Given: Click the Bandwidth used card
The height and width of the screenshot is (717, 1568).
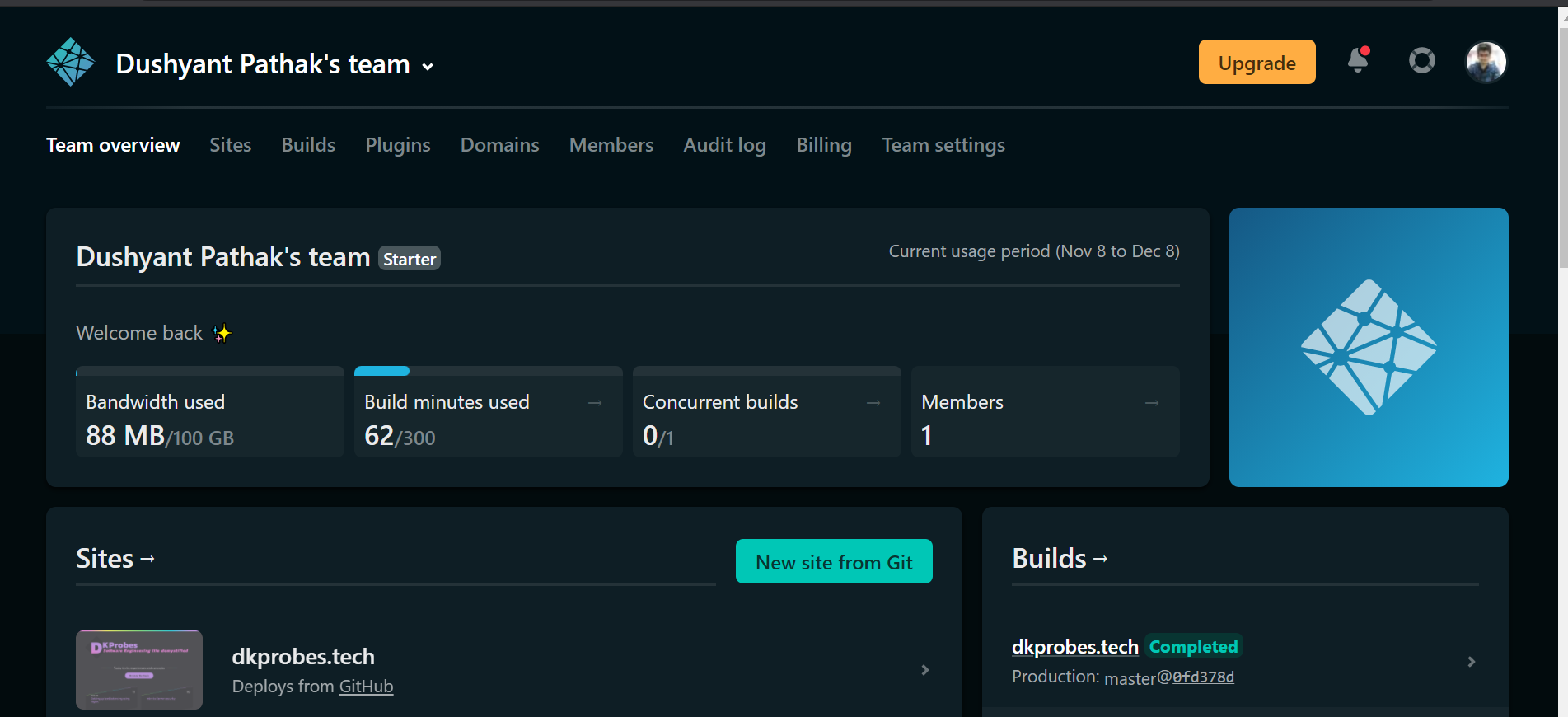Looking at the screenshot, I should 210,411.
